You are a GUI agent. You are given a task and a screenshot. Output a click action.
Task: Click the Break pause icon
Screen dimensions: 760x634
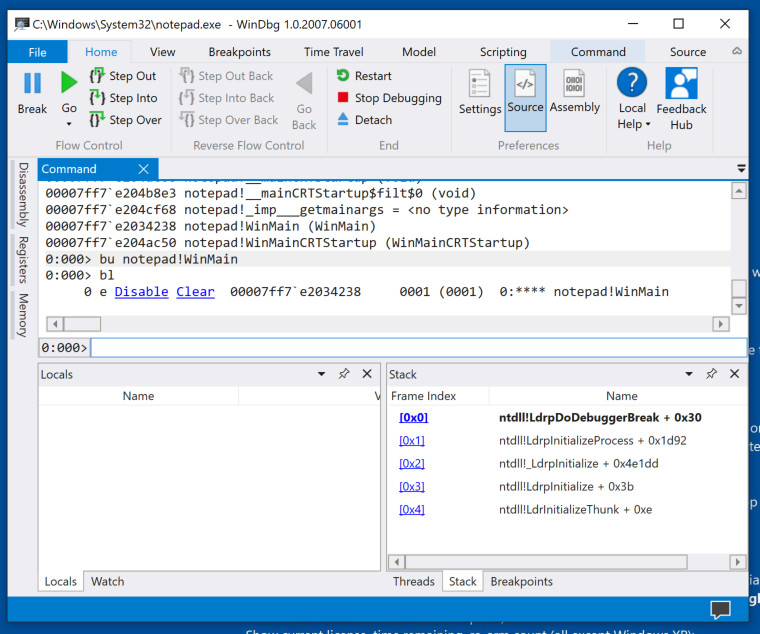[x=32, y=84]
